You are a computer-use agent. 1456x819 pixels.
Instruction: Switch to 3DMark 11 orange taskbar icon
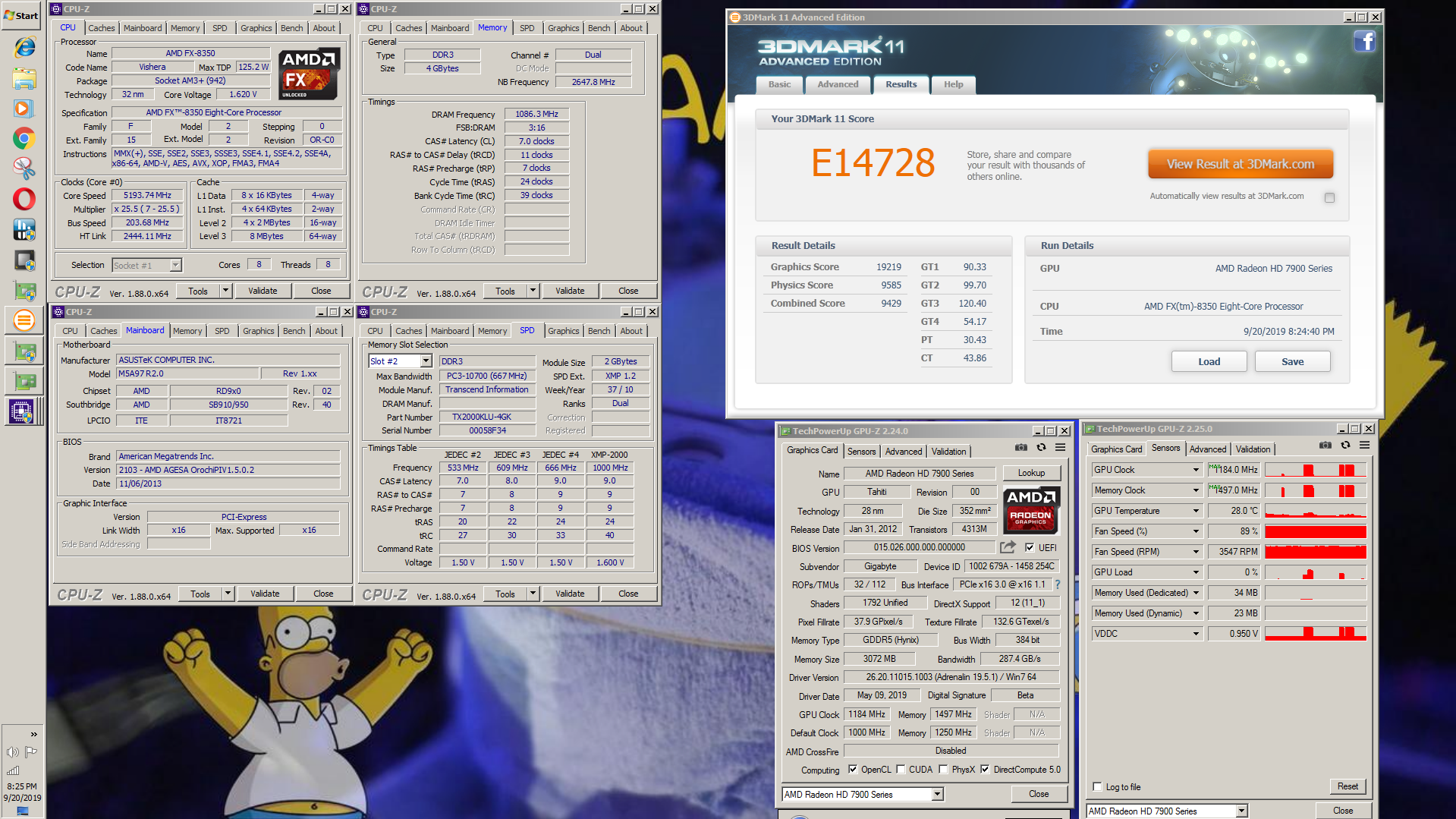[24, 320]
